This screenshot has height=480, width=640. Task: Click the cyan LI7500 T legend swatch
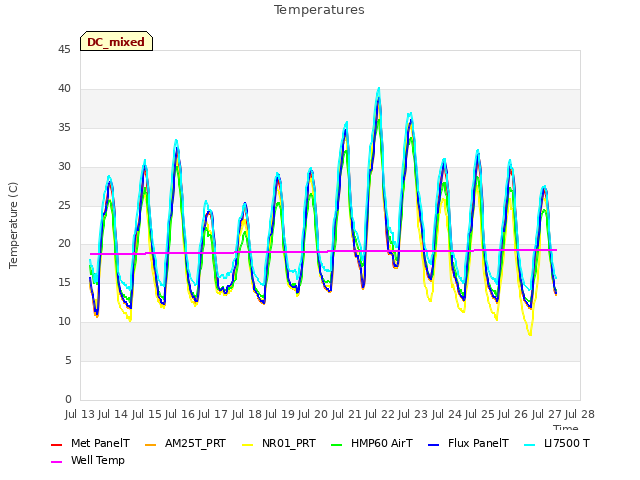coord(529,444)
